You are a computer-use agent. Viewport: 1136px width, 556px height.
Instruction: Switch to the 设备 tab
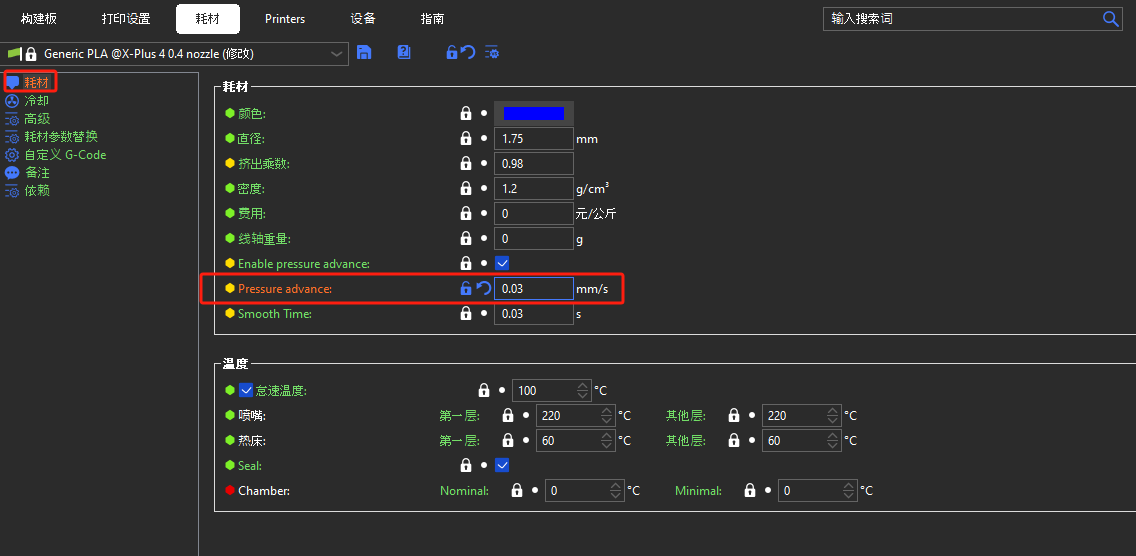[x=363, y=19]
